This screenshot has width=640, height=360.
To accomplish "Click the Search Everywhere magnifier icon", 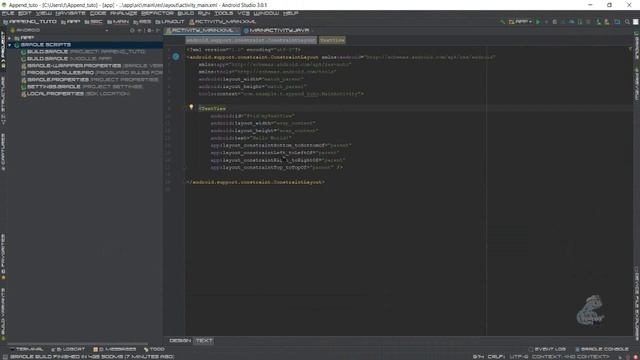I will (627, 22).
